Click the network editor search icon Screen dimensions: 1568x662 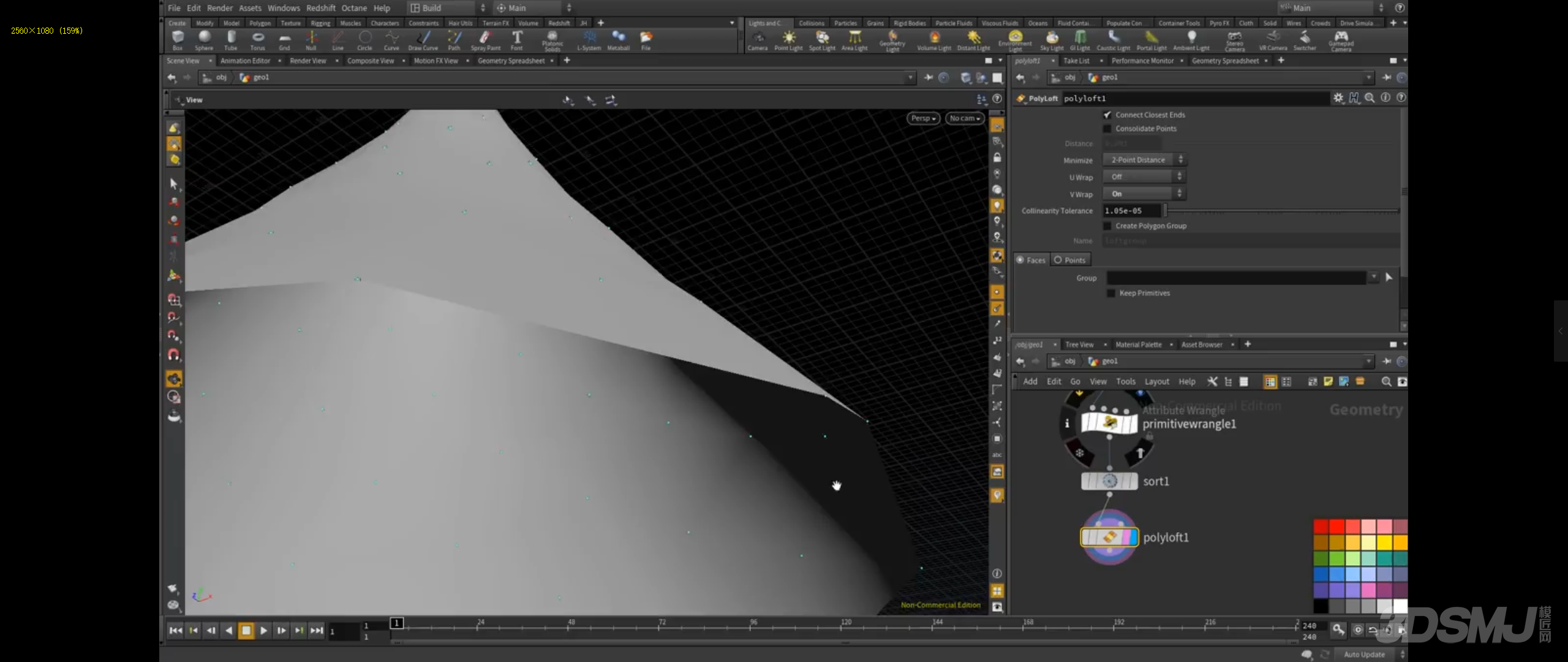point(1386,381)
